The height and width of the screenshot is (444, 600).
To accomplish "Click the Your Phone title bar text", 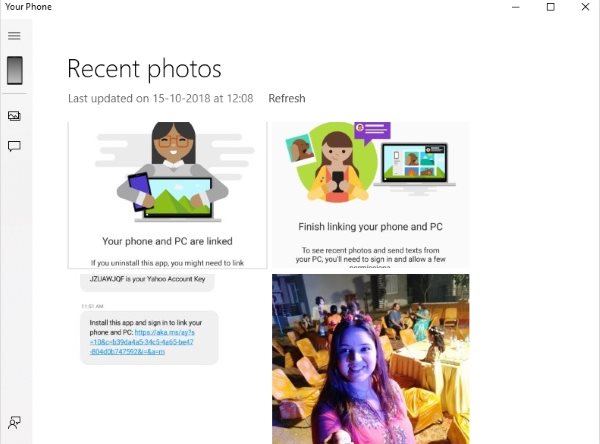I will coord(28,7).
